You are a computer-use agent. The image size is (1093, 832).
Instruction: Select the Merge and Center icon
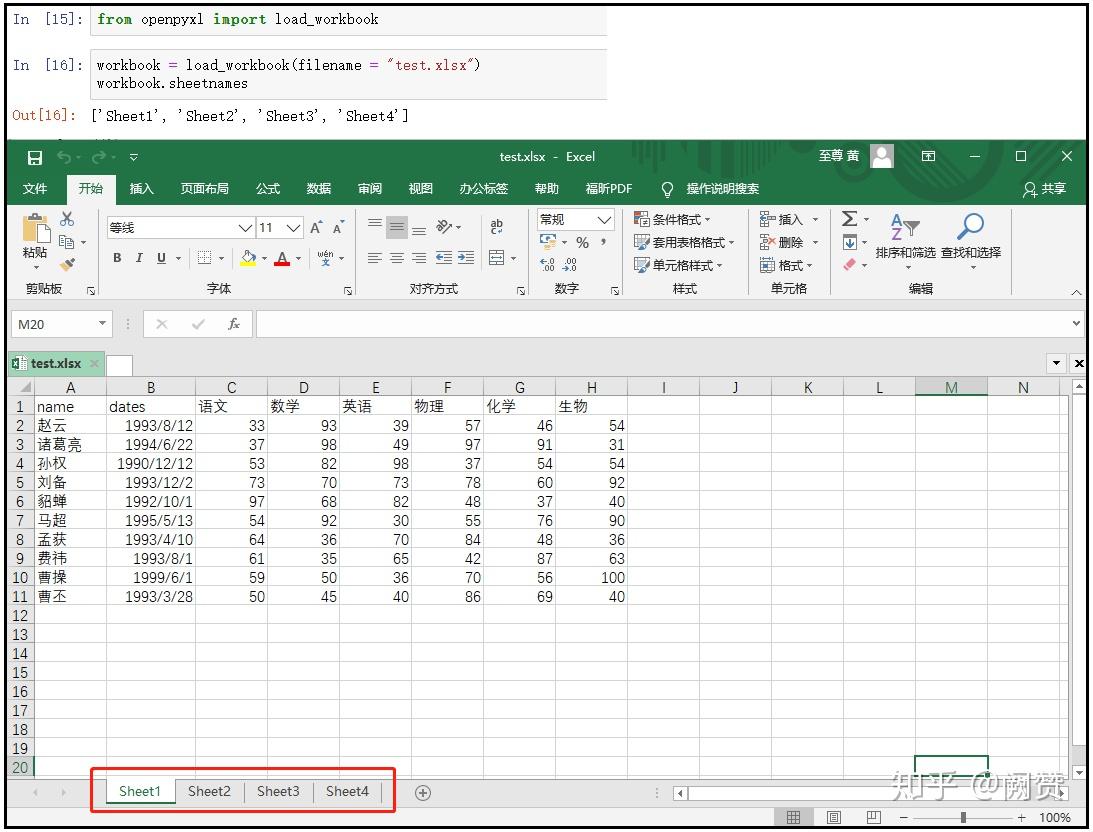[x=496, y=257]
